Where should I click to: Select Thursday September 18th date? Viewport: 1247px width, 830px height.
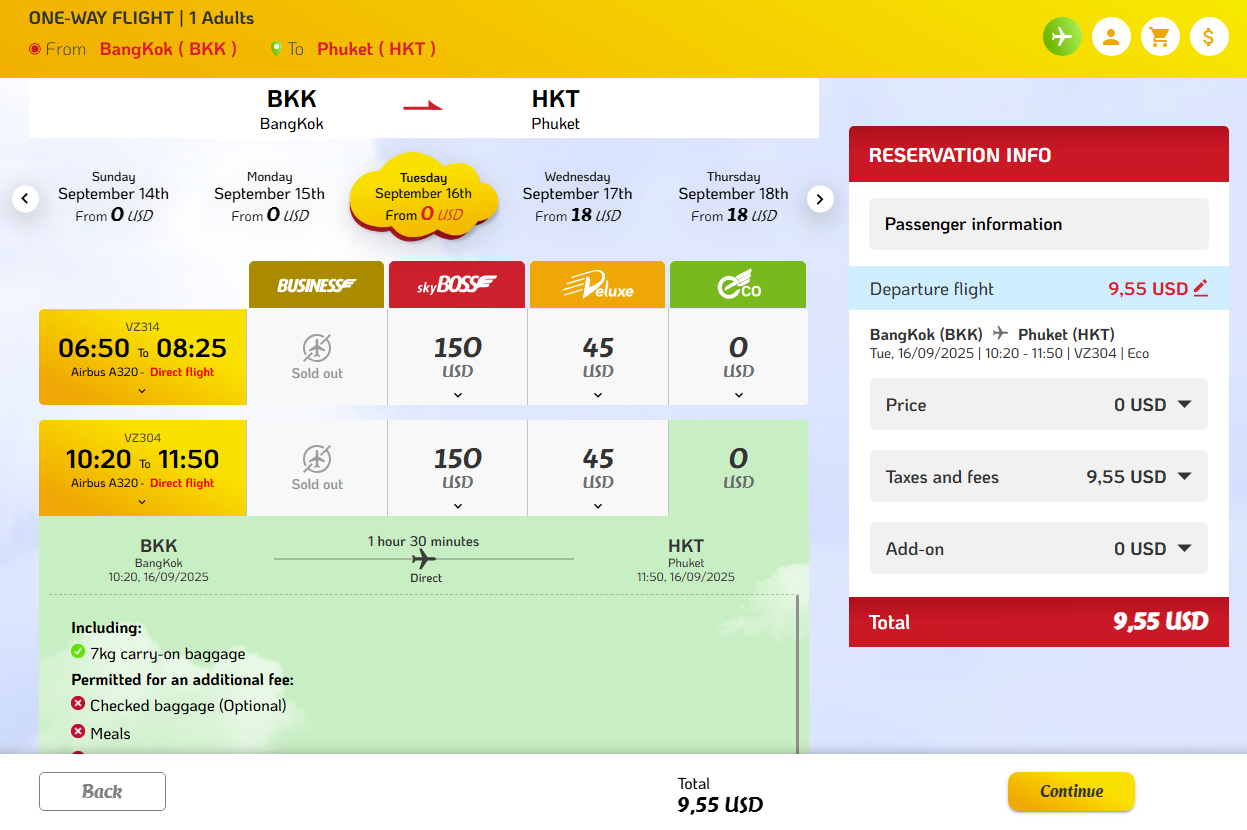pos(733,196)
